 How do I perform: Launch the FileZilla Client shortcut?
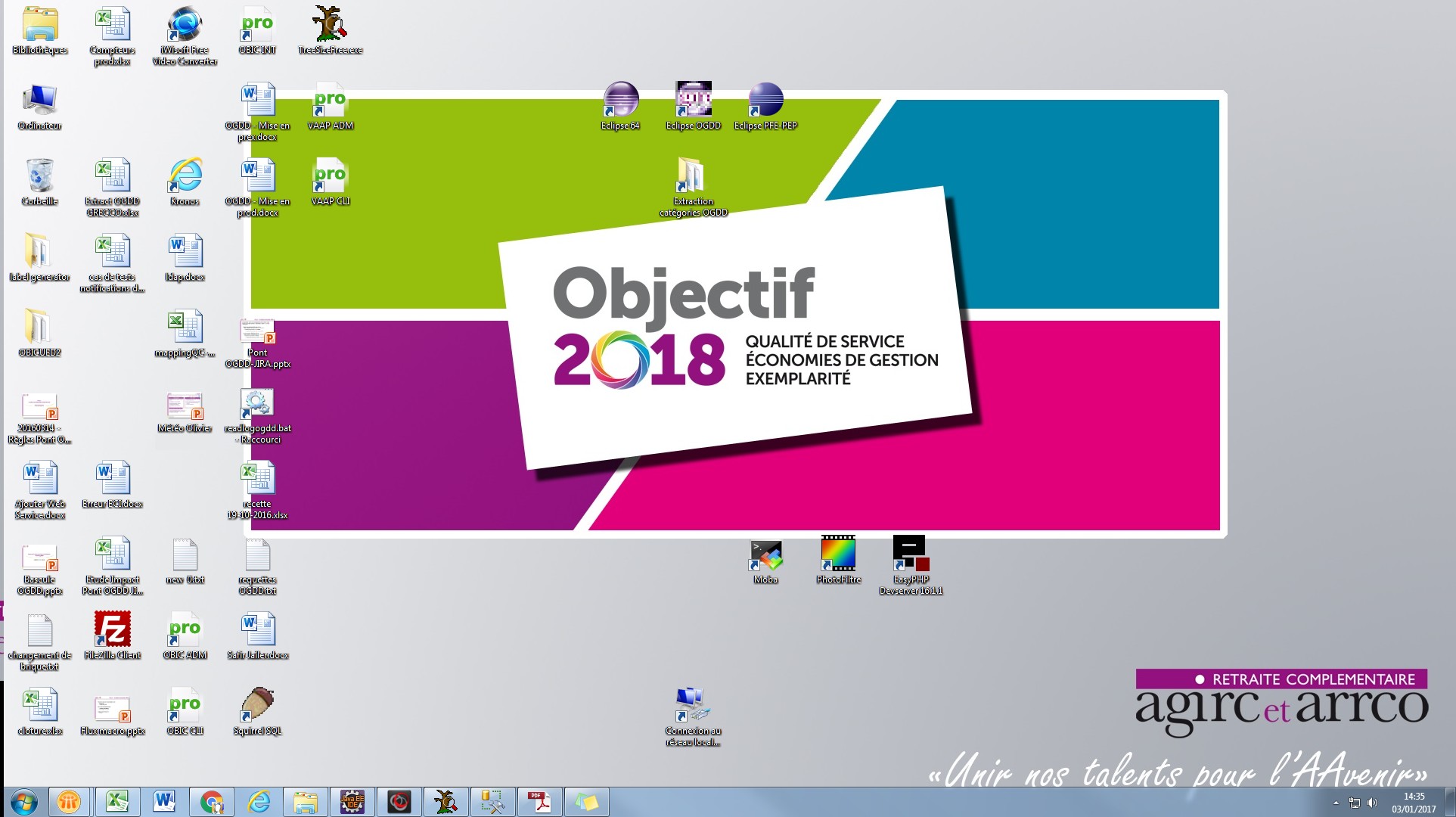pyautogui.click(x=112, y=635)
